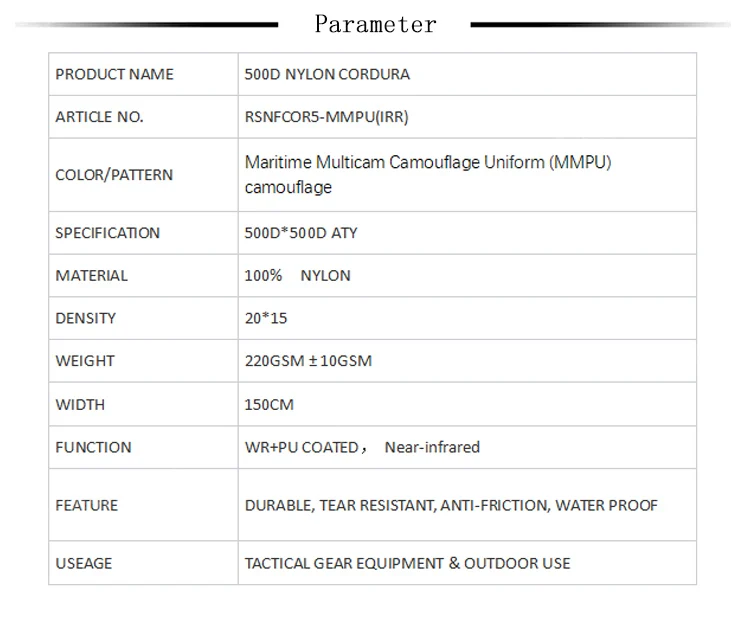750x624 pixels.
Task: Select the FEATURE label cell
Action: pos(143,505)
